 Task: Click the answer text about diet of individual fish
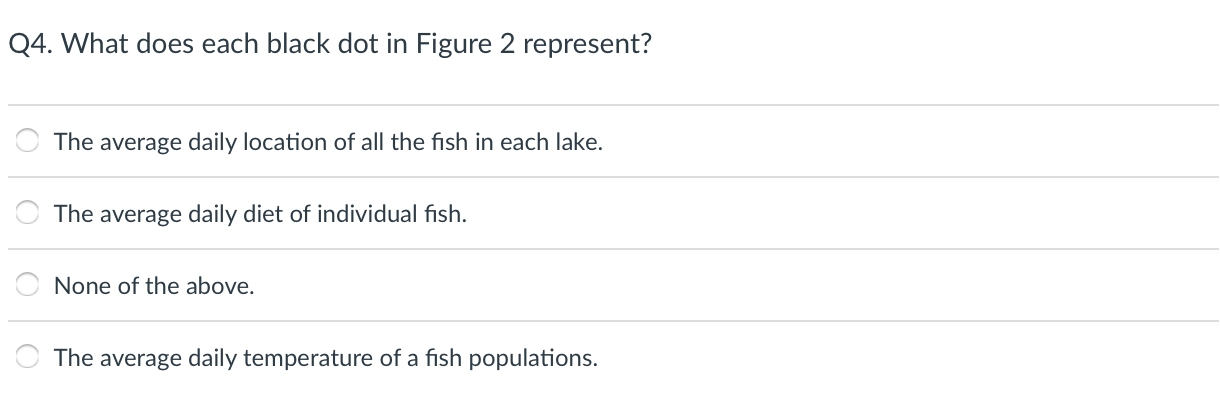point(261,214)
